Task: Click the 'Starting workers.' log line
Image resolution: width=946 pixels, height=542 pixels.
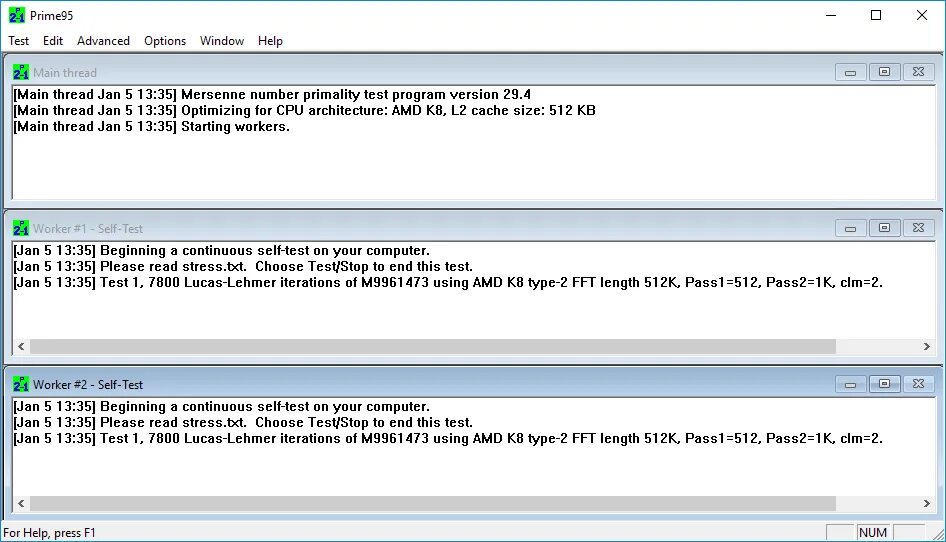Action: point(151,126)
